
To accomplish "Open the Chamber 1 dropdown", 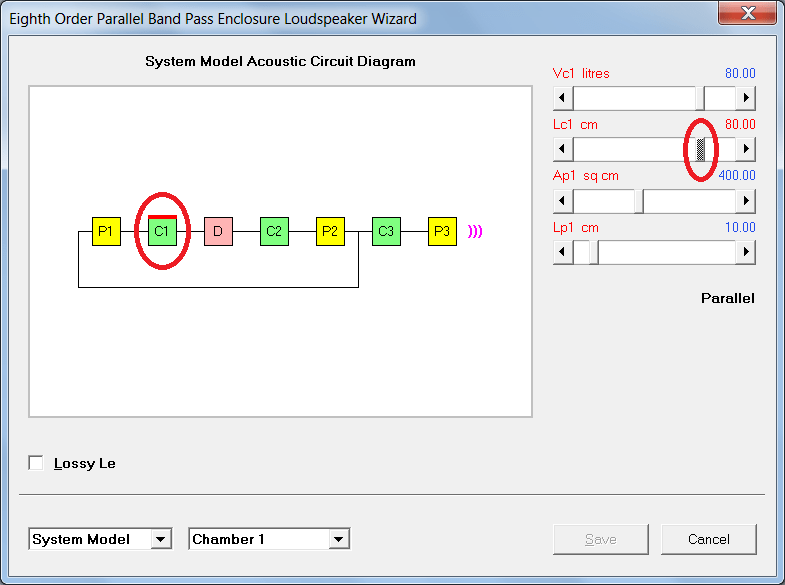I will 269,539.
